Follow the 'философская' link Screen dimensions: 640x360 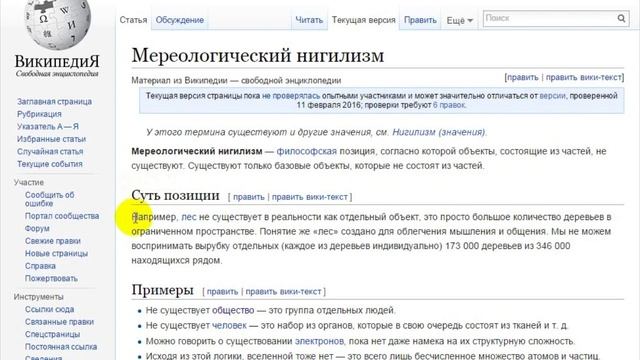307,151
